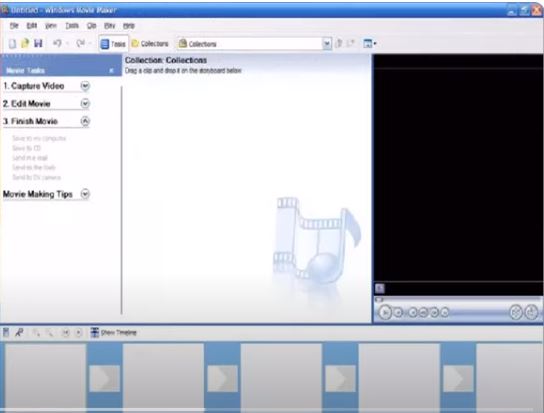Click the Forward button in the preview controls

point(445,313)
